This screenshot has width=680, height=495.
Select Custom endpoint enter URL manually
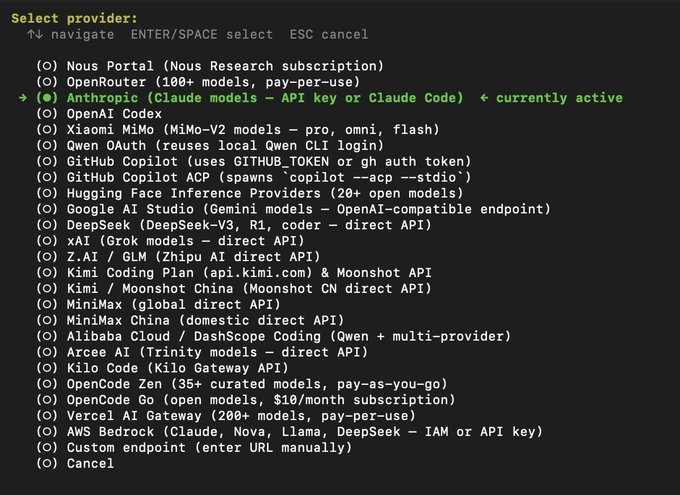click(194, 448)
